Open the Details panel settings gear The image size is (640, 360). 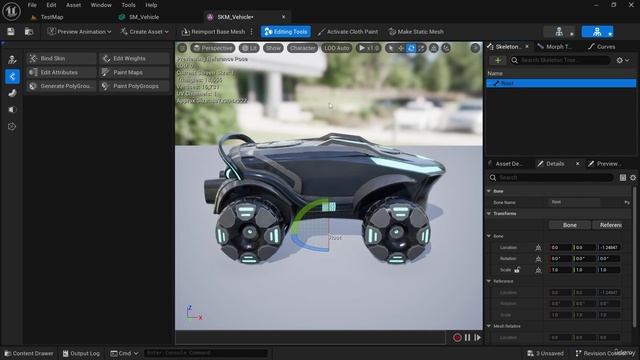click(x=633, y=178)
